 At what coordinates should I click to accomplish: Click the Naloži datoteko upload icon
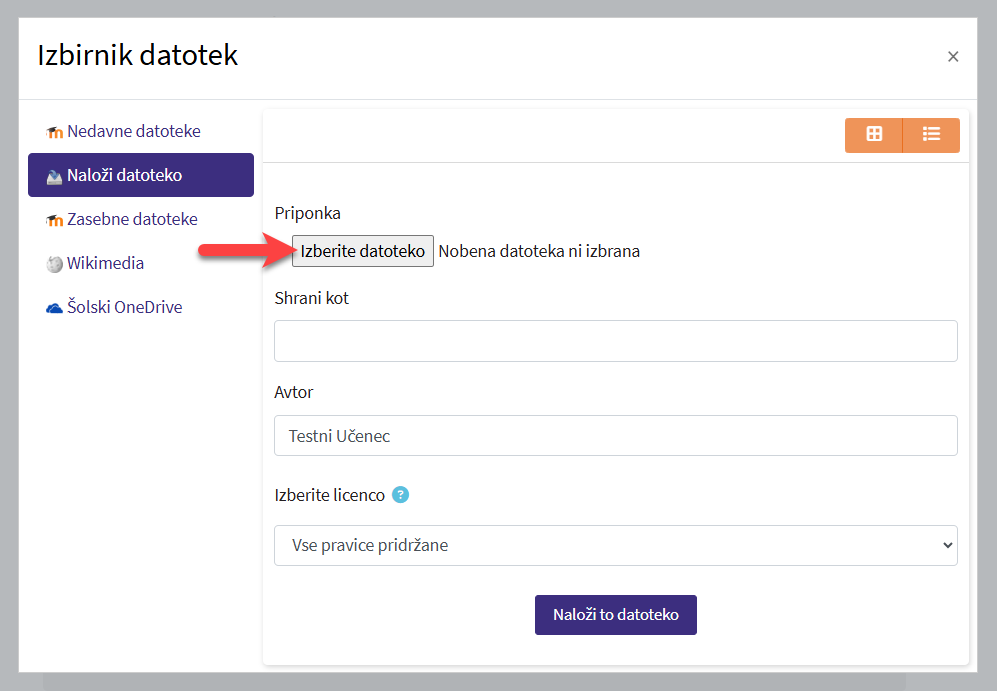point(54,176)
